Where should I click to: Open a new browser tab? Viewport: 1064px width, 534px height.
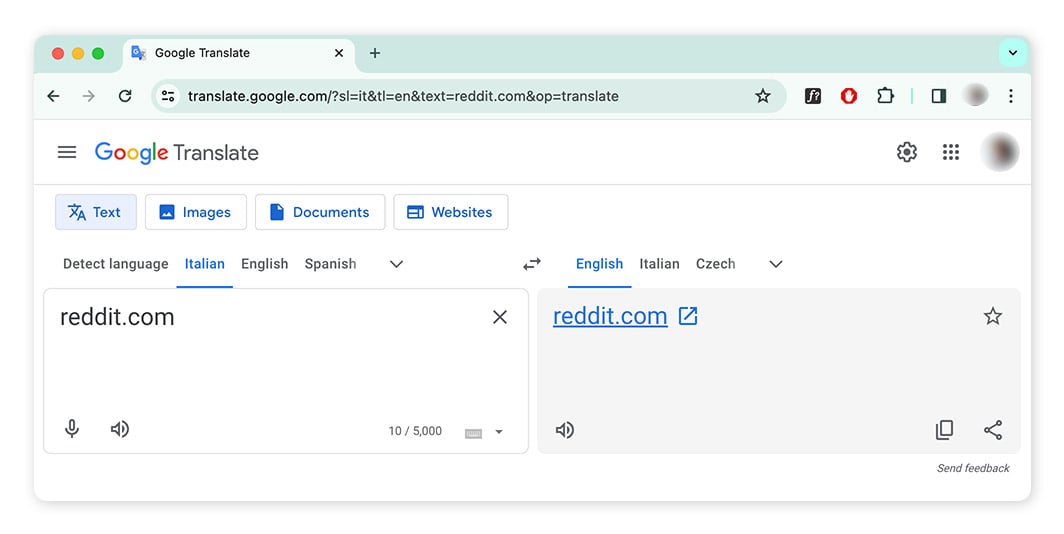click(x=375, y=53)
